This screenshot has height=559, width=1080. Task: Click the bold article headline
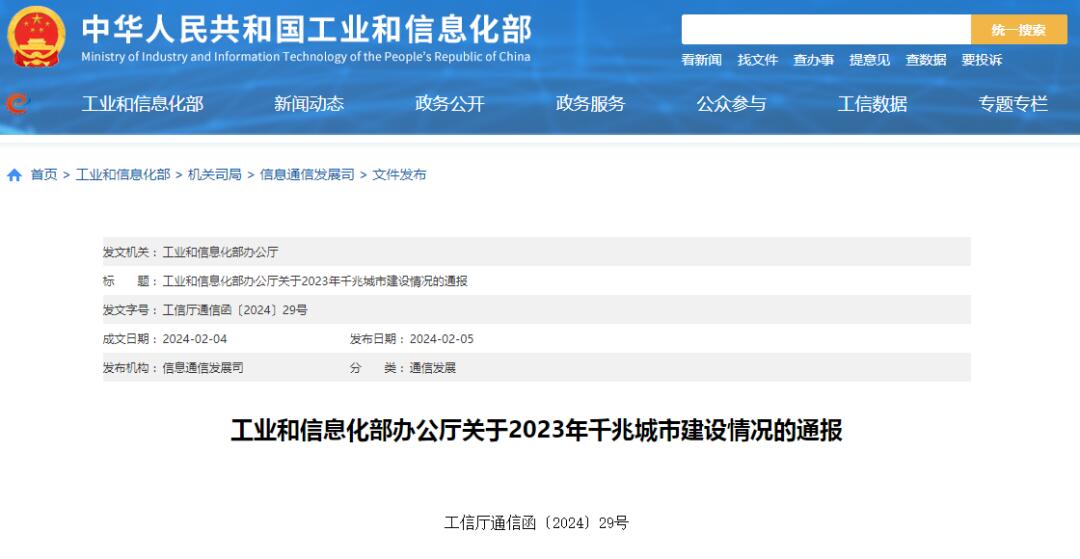pyautogui.click(x=537, y=431)
